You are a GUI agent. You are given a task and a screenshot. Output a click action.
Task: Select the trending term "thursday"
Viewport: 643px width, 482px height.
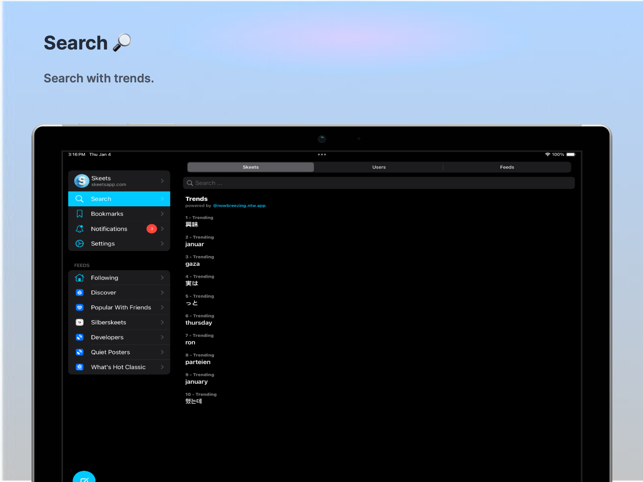(x=199, y=323)
